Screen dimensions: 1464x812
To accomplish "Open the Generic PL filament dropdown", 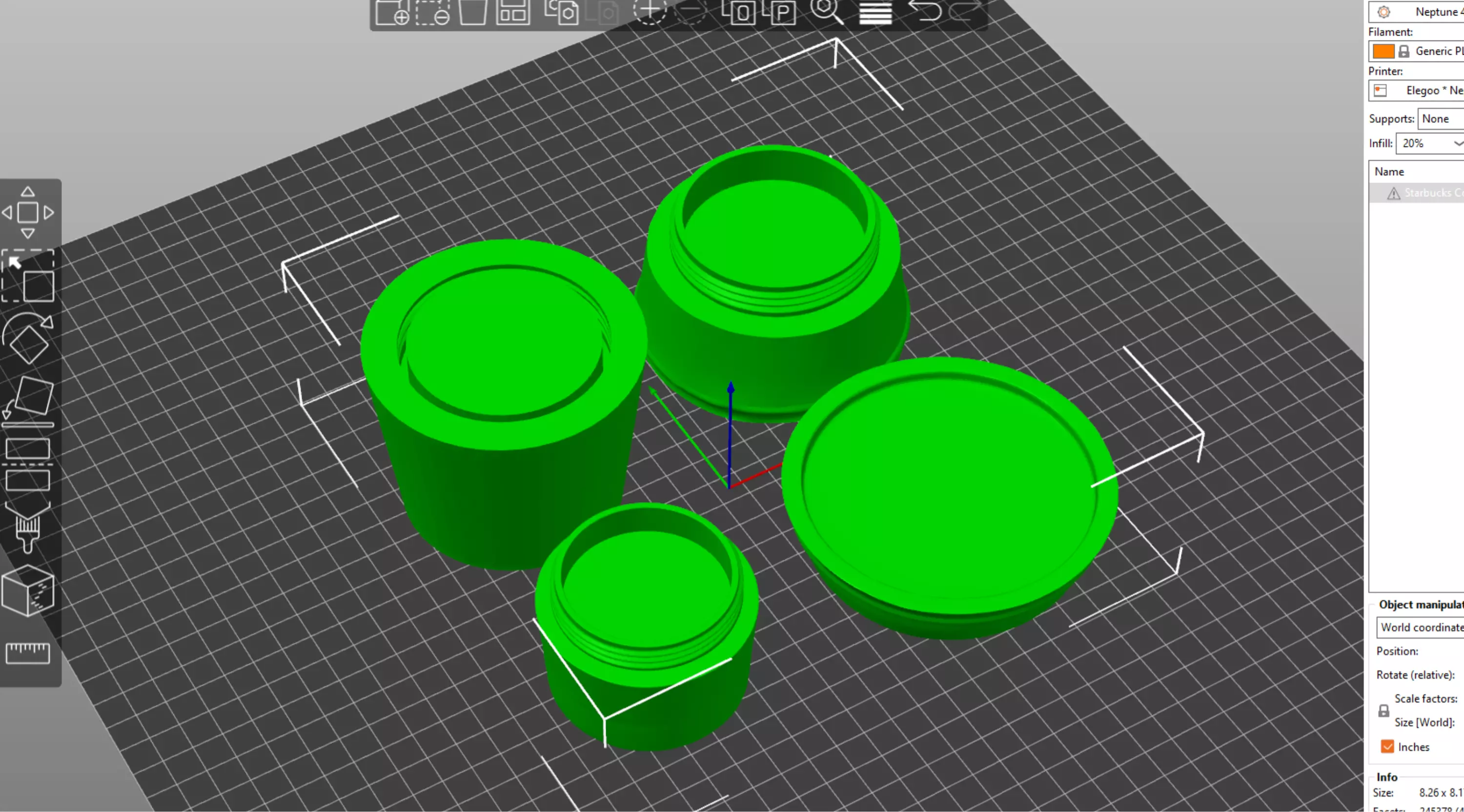I will point(1416,51).
